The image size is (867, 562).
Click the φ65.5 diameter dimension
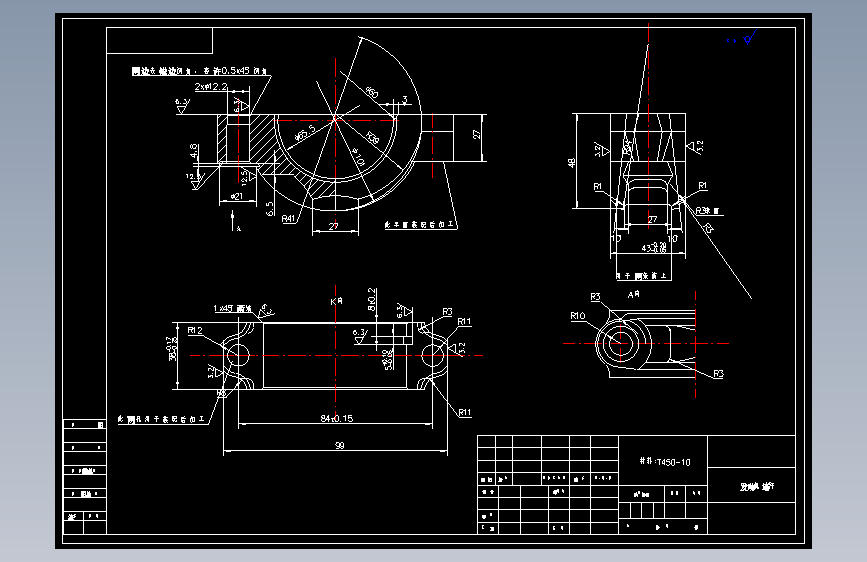point(305,133)
